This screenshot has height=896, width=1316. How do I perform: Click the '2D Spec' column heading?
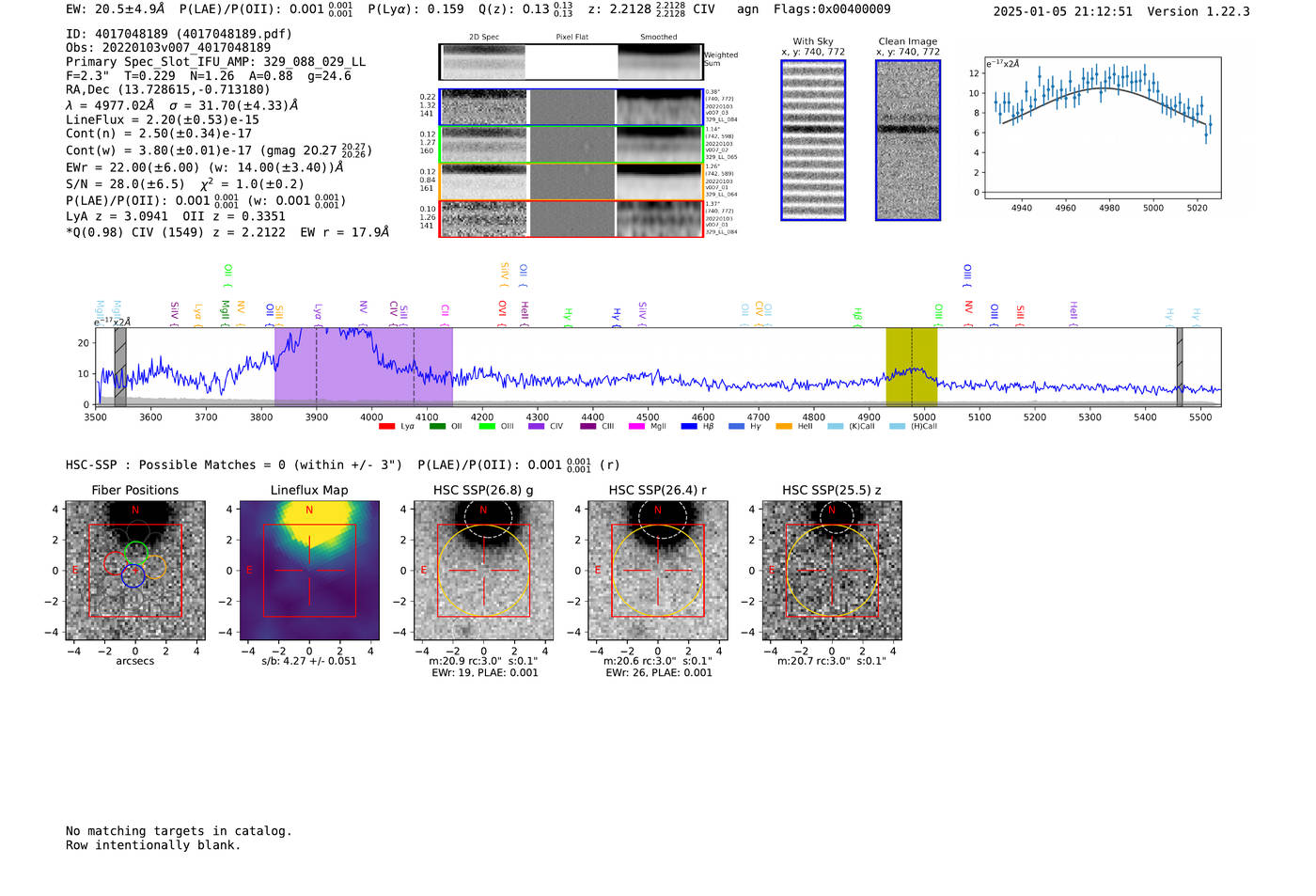tap(484, 38)
